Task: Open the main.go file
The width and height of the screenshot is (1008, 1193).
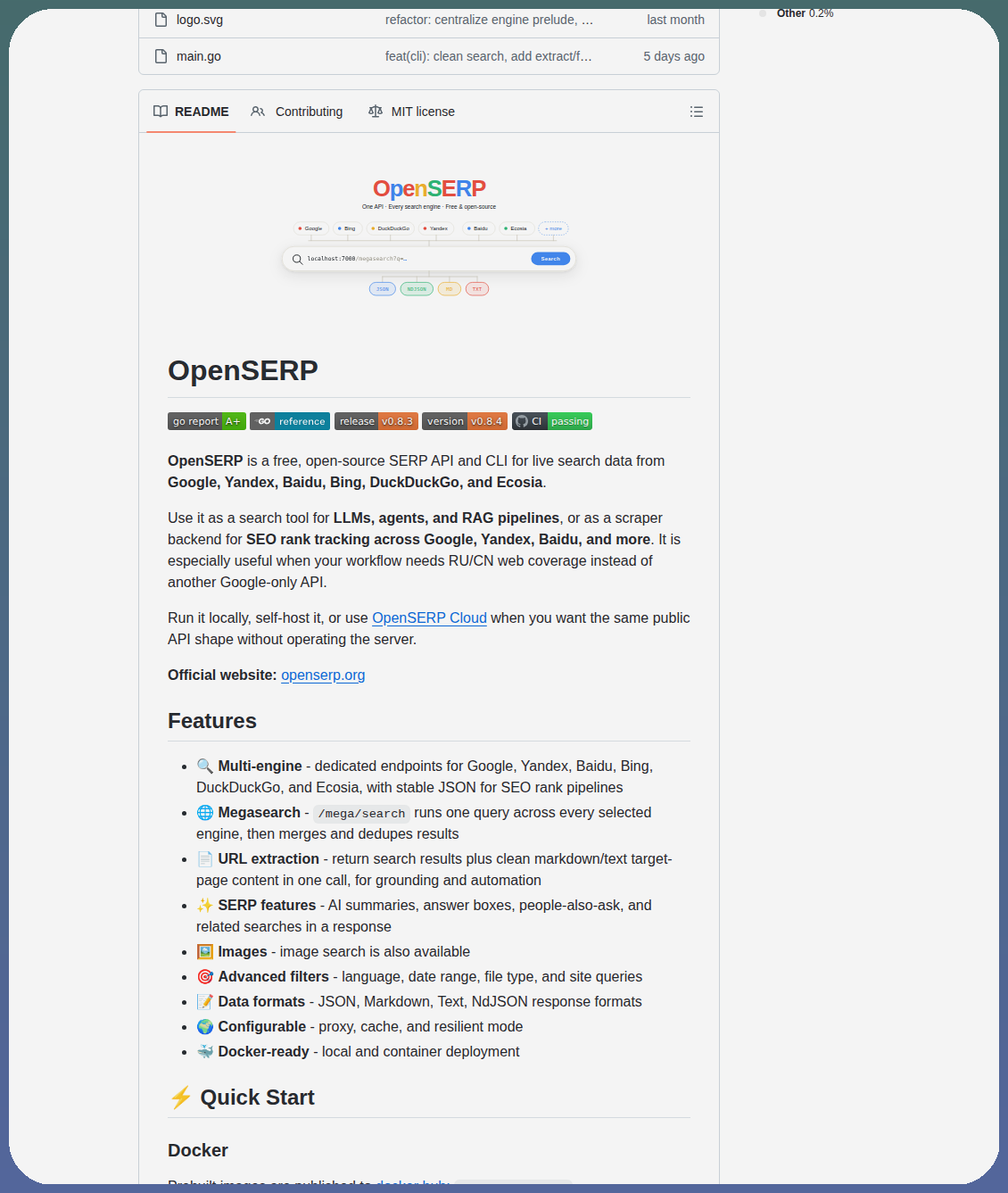Action: (x=199, y=56)
